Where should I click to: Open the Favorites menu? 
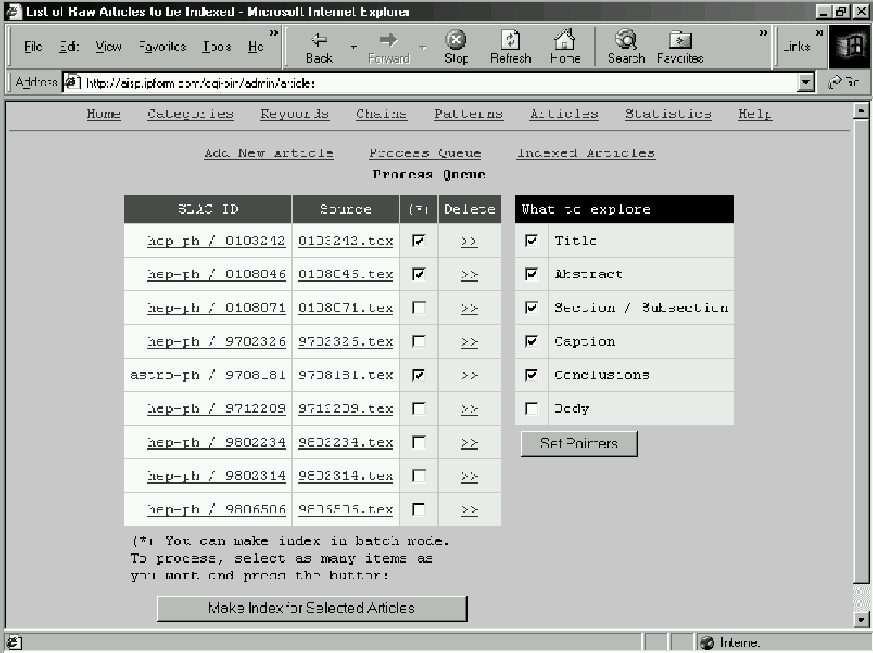[162, 47]
